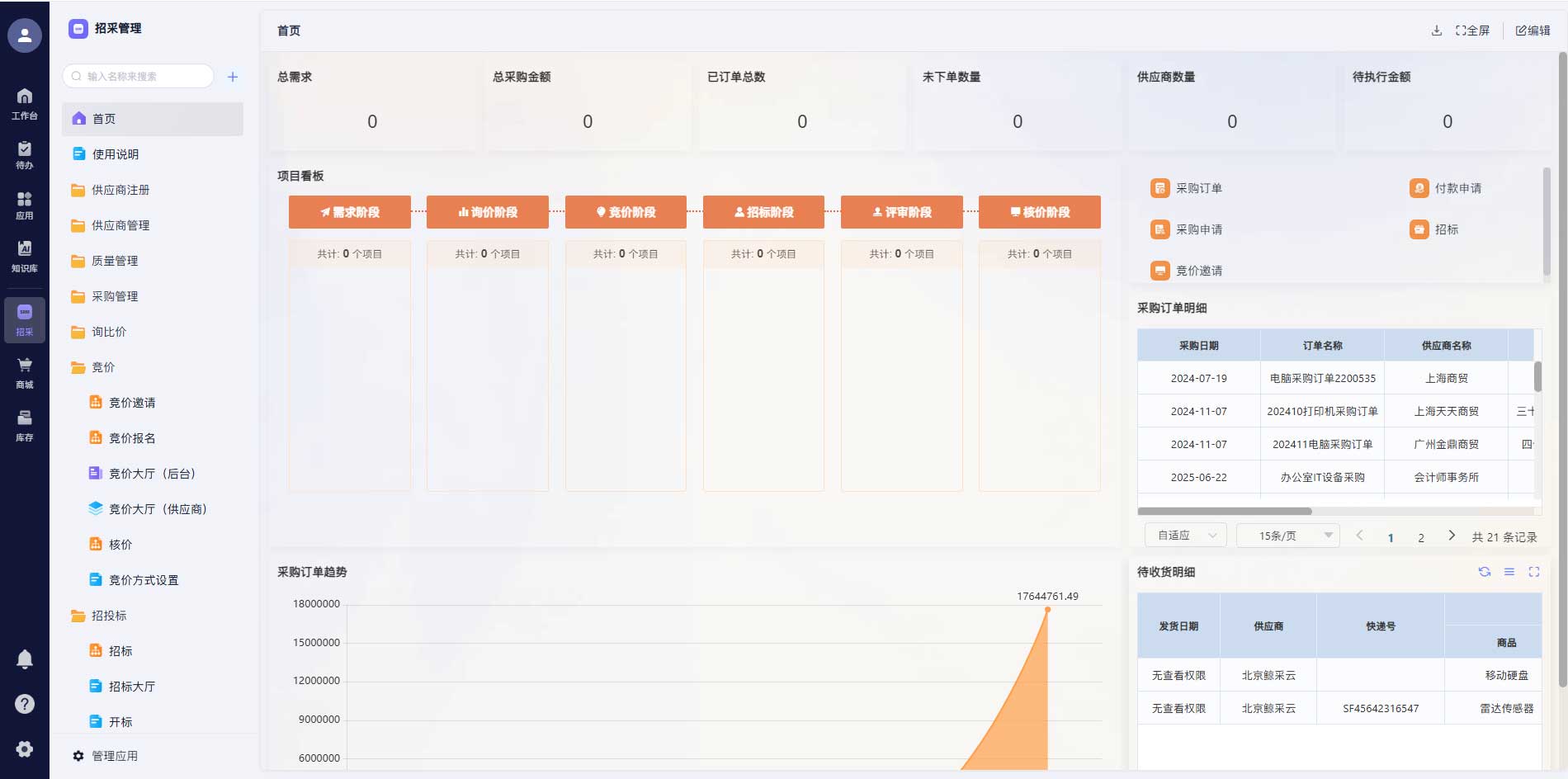Image resolution: width=1568 pixels, height=779 pixels.
Task: Refresh the 待收货明细 table
Action: [x=1484, y=572]
